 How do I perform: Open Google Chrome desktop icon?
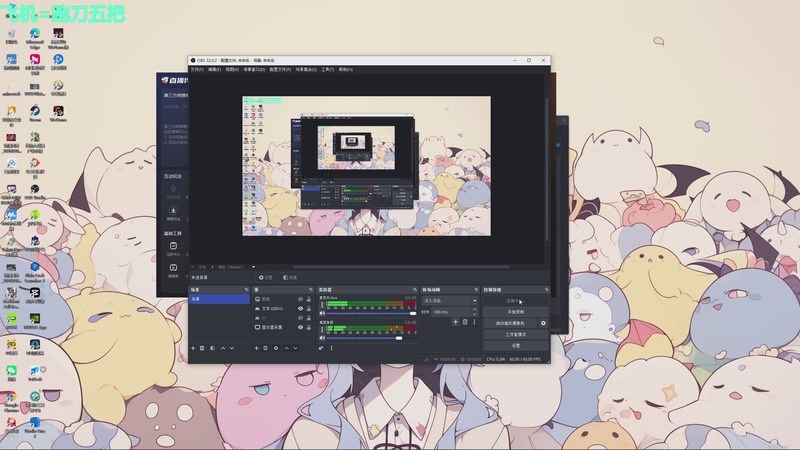click(x=11, y=401)
